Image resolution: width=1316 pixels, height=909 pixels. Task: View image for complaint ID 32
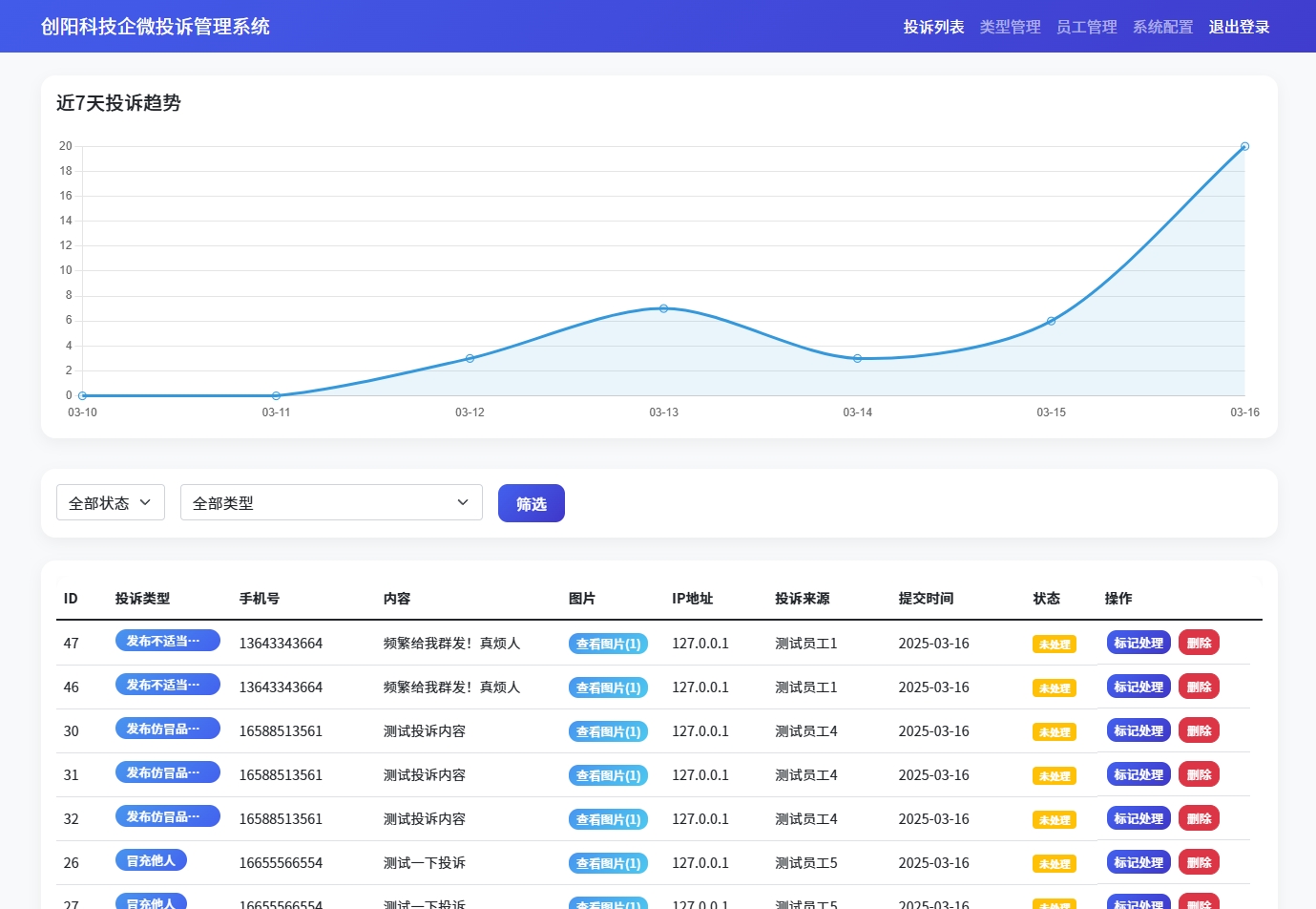[608, 819]
